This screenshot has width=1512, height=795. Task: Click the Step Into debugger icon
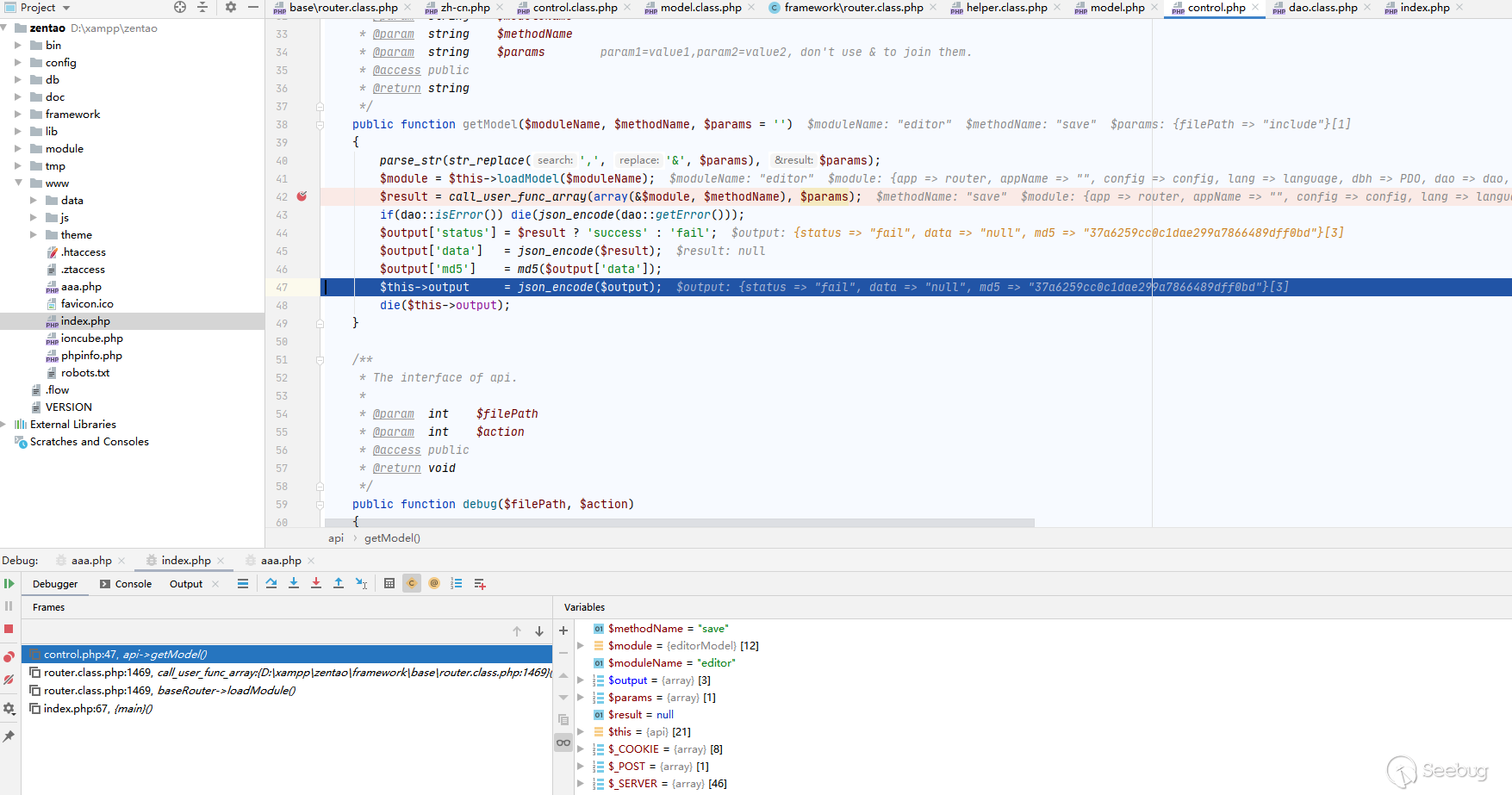click(x=294, y=584)
